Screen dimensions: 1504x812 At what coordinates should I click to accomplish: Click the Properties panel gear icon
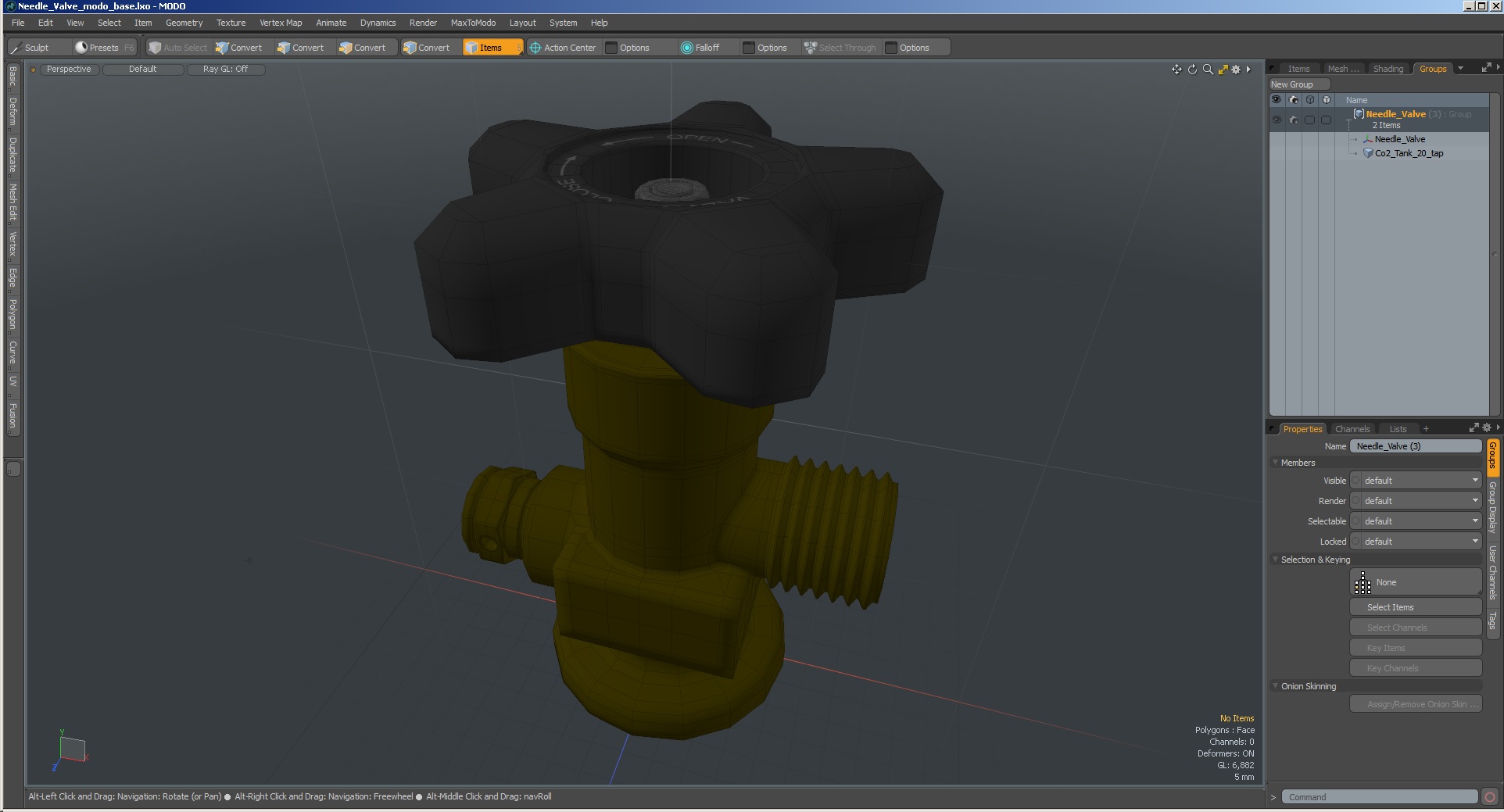[x=1487, y=427]
